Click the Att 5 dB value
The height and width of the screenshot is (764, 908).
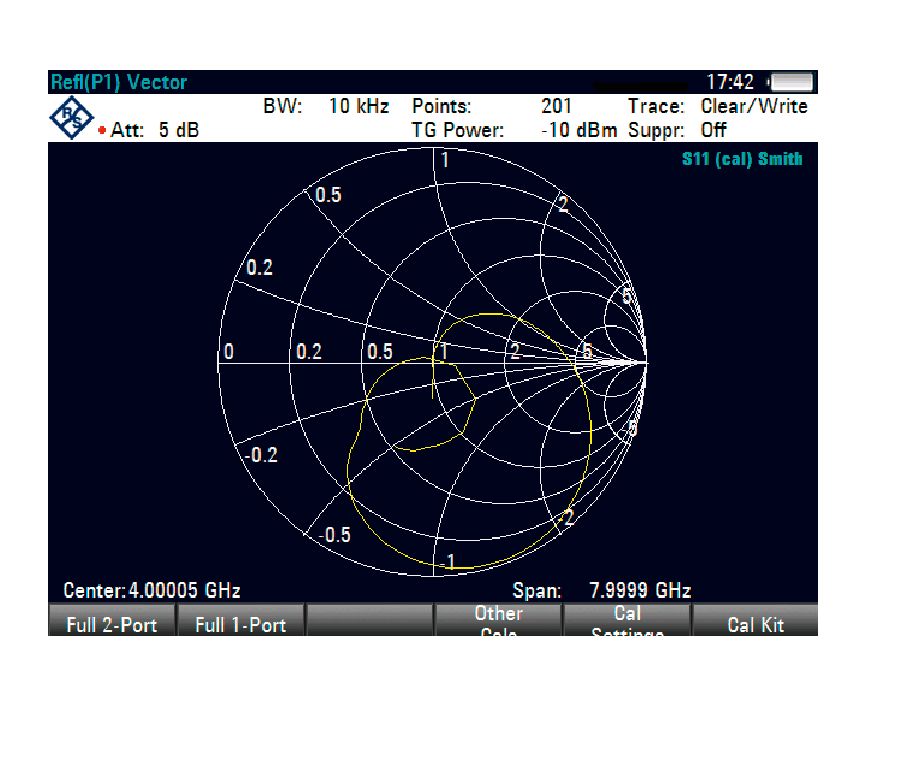click(x=178, y=131)
